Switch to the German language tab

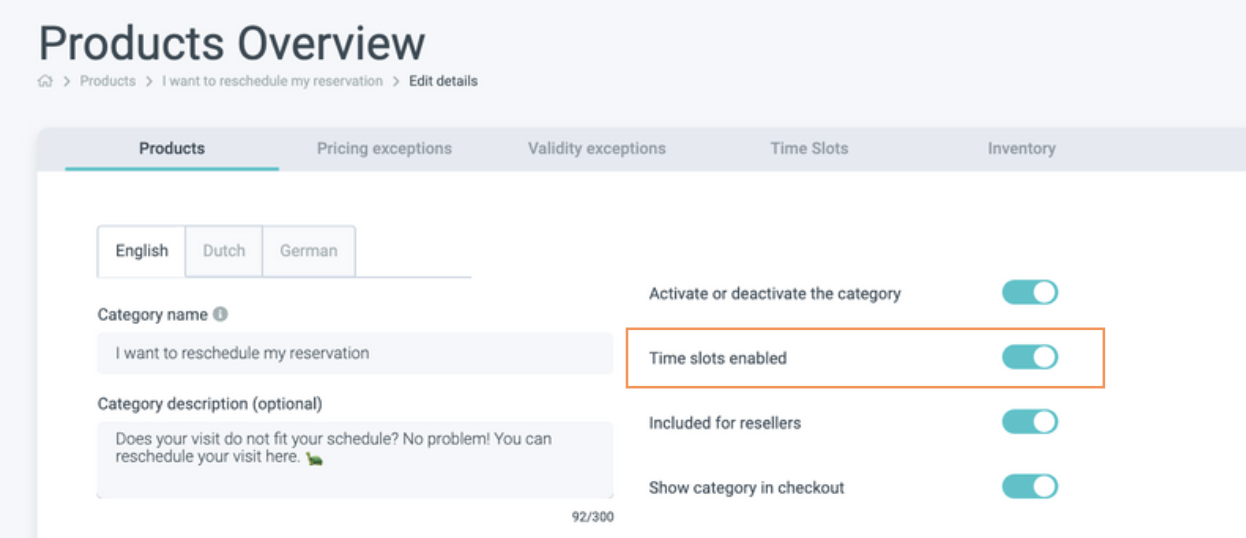pos(308,251)
